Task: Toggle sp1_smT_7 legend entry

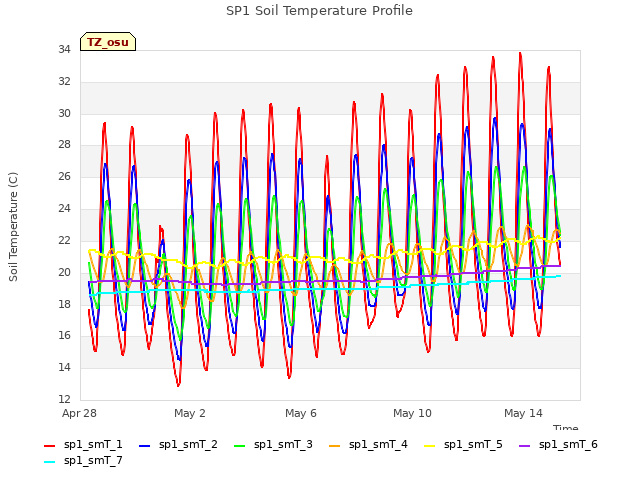Action: click(83, 460)
